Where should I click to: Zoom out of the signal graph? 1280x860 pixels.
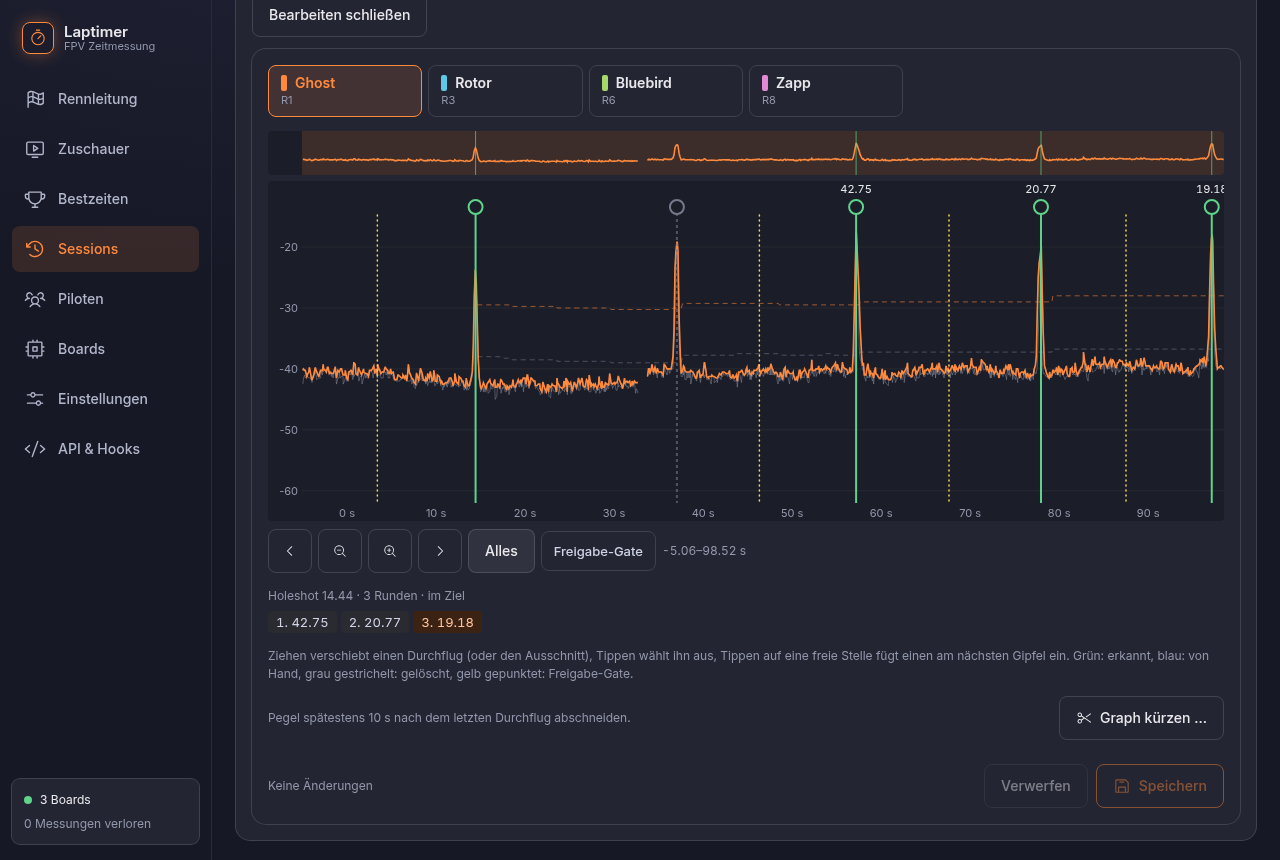tap(340, 551)
